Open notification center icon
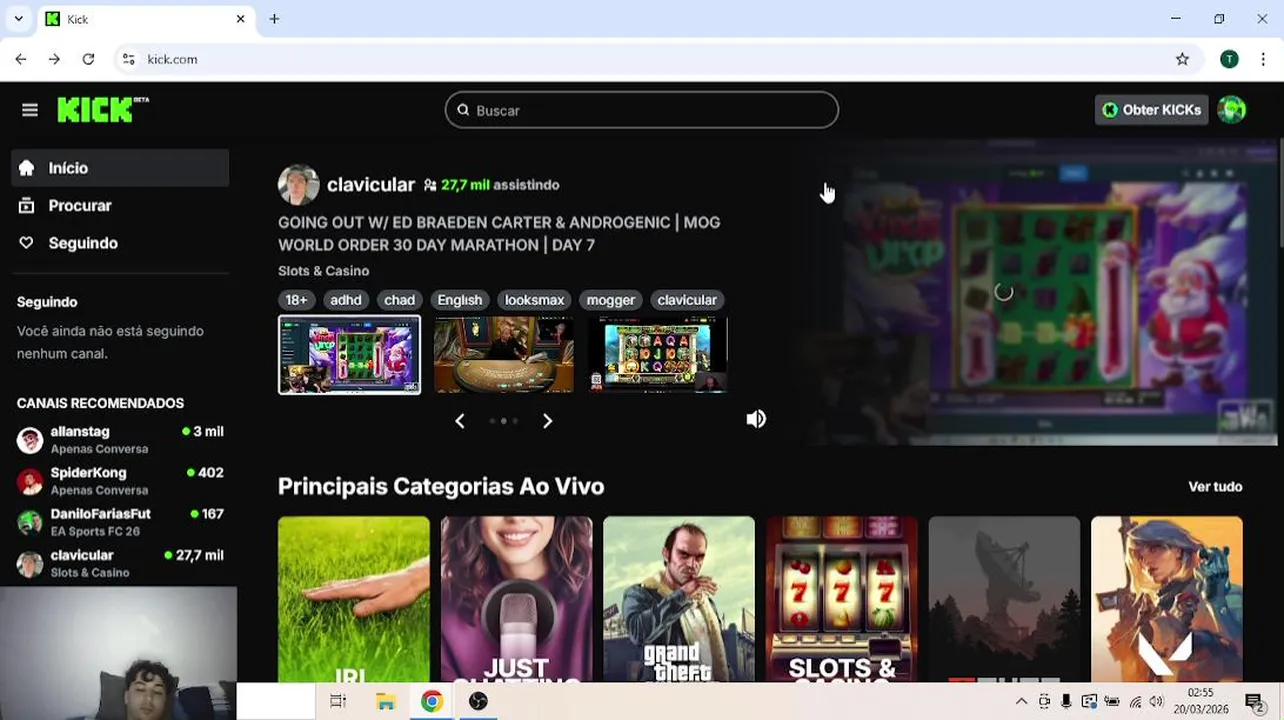The image size is (1284, 720). tap(1253, 702)
